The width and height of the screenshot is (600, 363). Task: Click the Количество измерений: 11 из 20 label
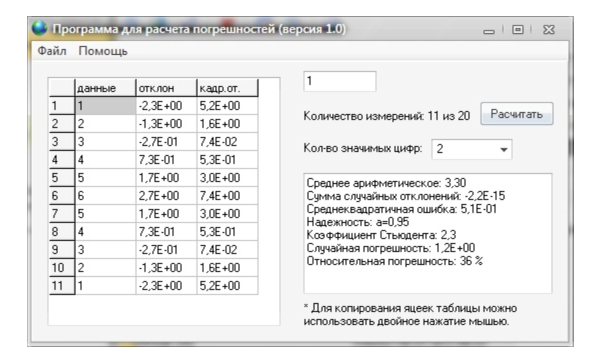point(387,116)
